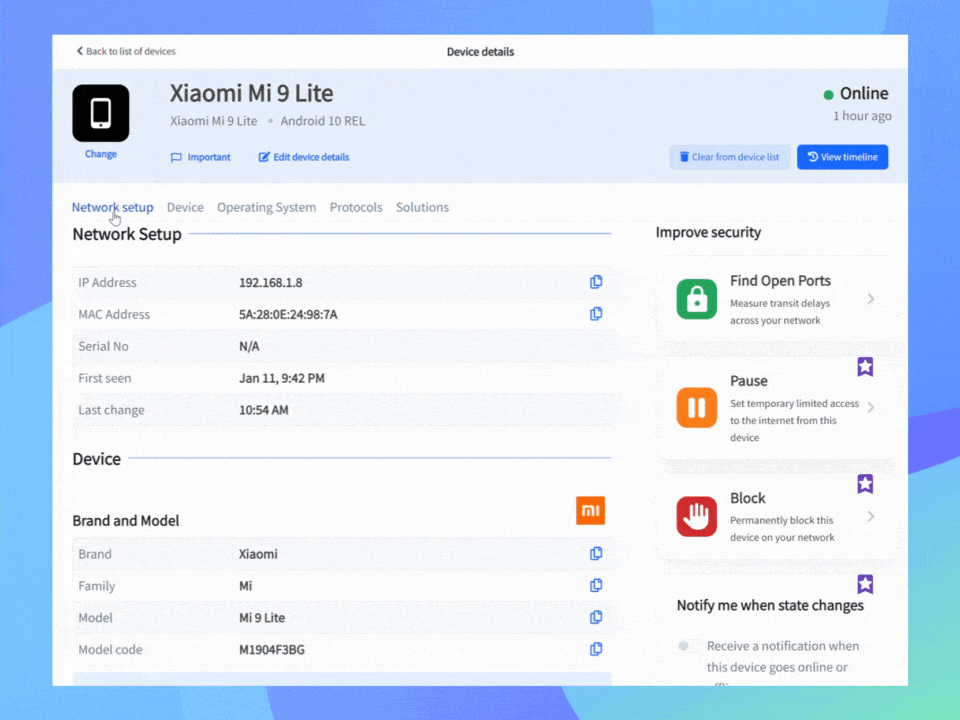Click the 1 hour ago text
The width and height of the screenshot is (960, 720).
pos(862,116)
